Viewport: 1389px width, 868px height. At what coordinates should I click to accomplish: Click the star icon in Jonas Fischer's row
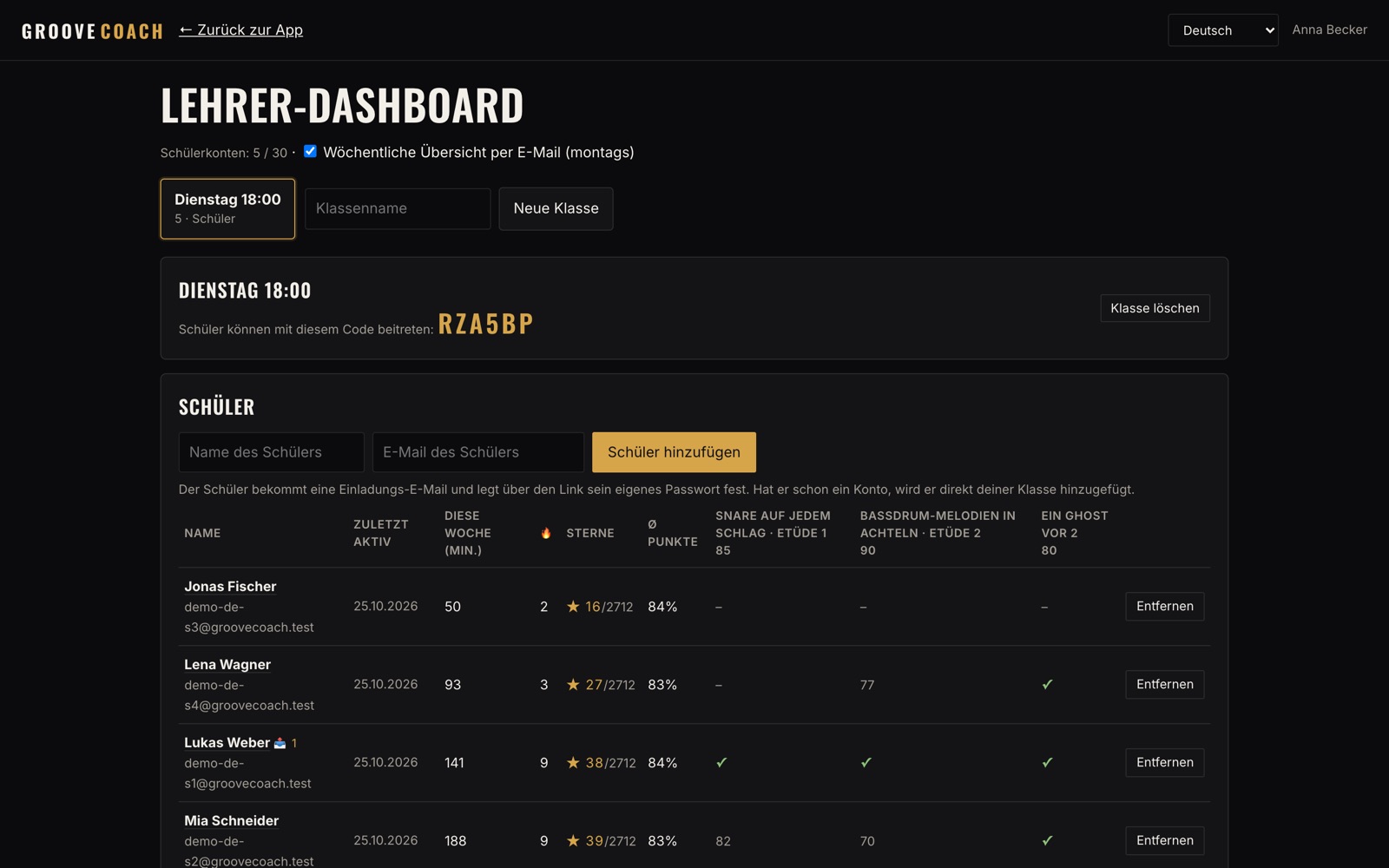click(x=573, y=607)
